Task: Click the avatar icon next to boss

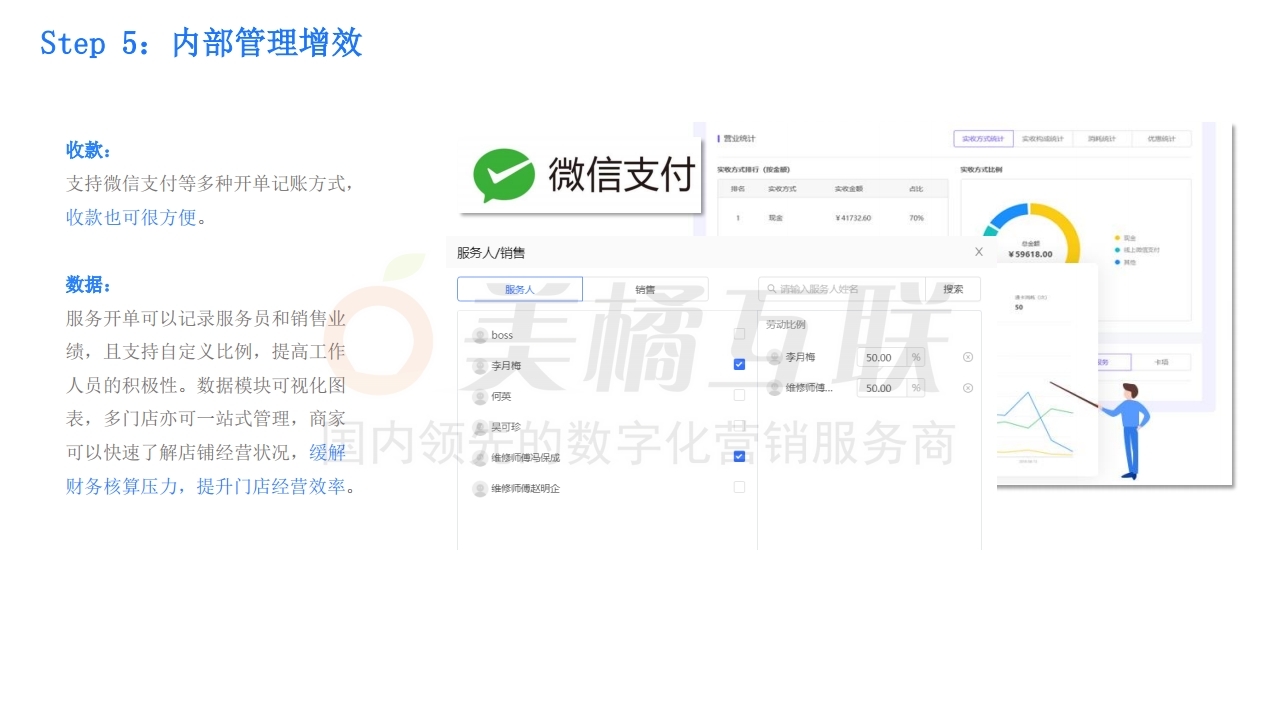Action: [x=480, y=335]
